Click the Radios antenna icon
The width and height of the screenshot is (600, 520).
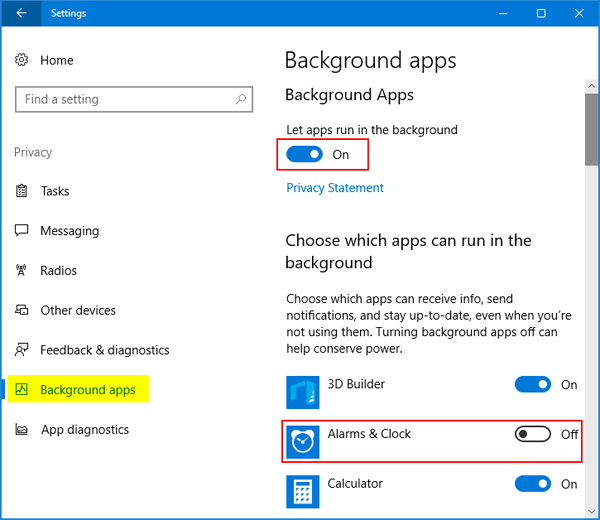[x=22, y=271]
